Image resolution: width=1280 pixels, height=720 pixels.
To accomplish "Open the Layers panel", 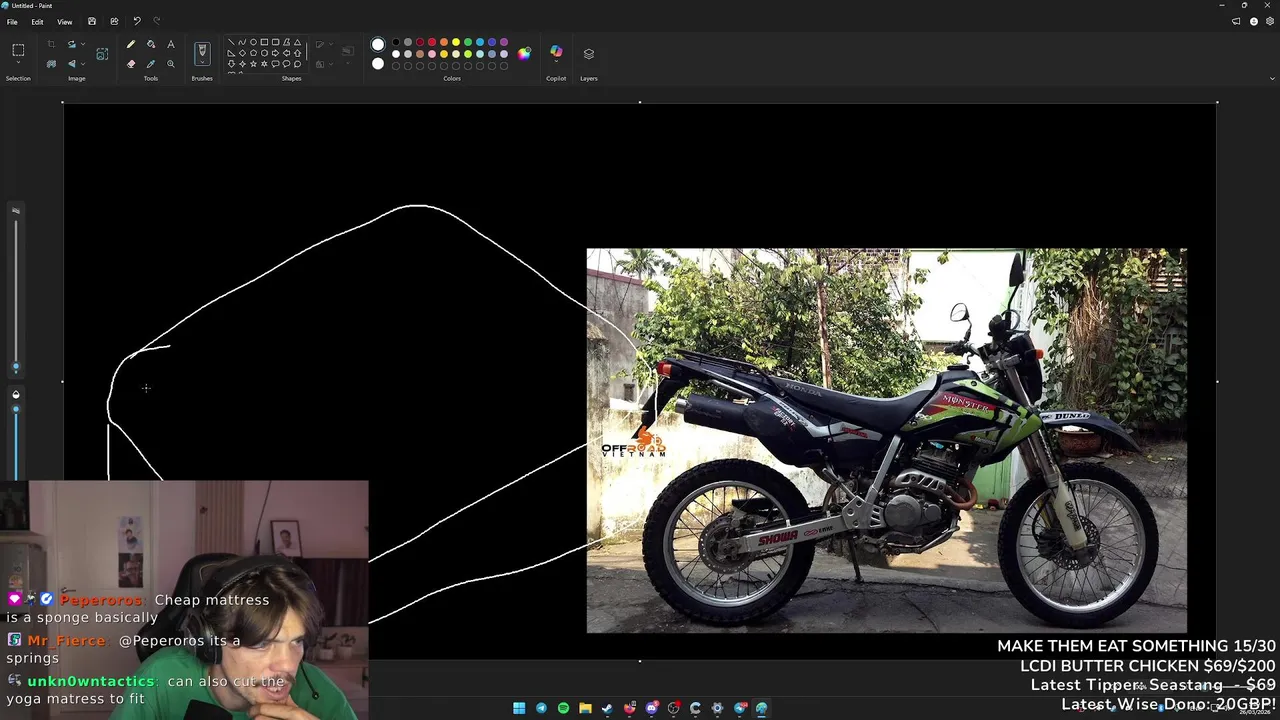I will (x=589, y=54).
